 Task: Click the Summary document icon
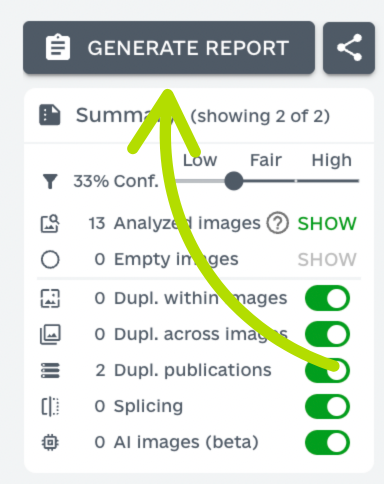(50, 115)
